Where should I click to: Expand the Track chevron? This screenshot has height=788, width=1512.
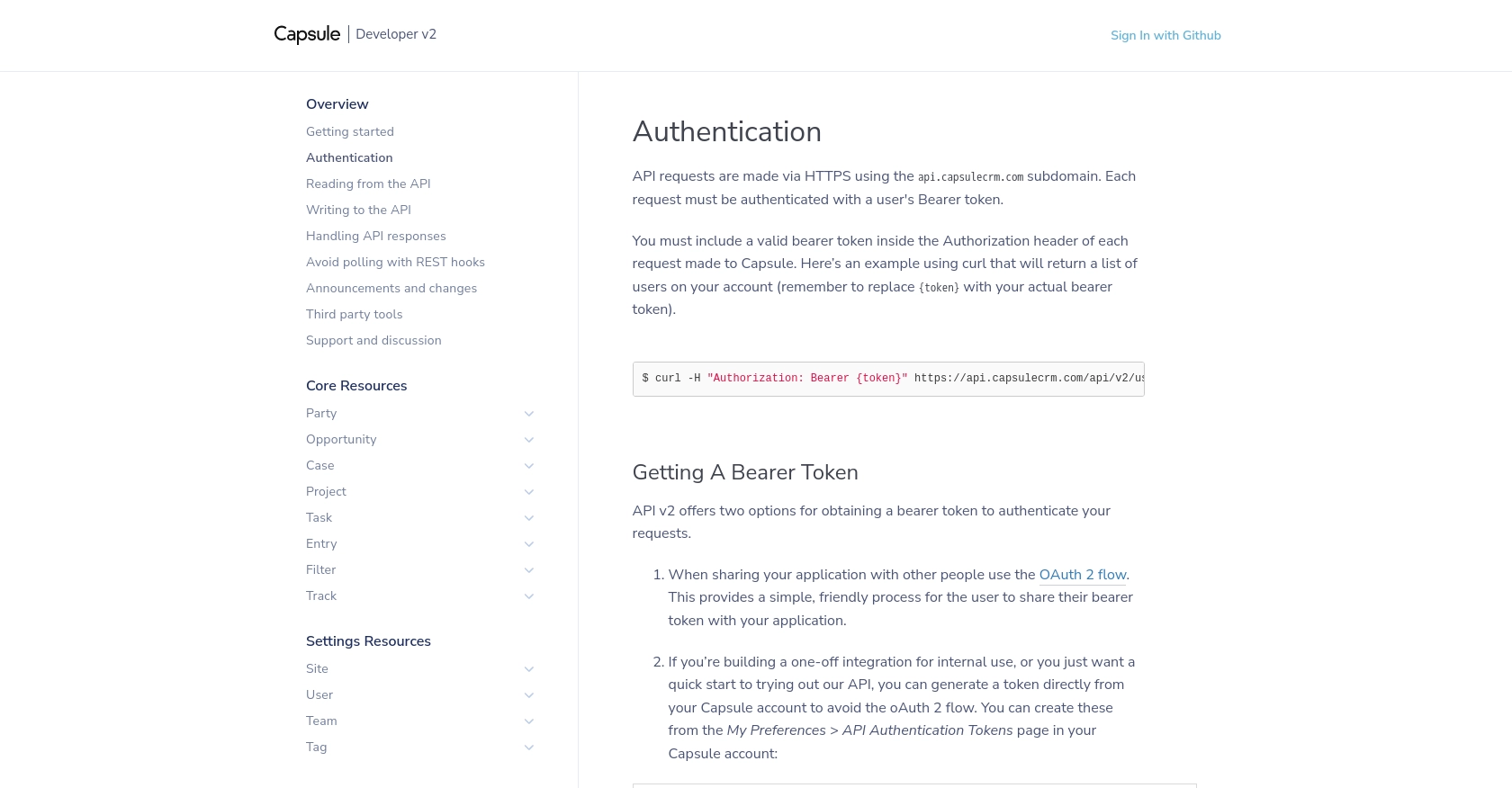(x=529, y=596)
